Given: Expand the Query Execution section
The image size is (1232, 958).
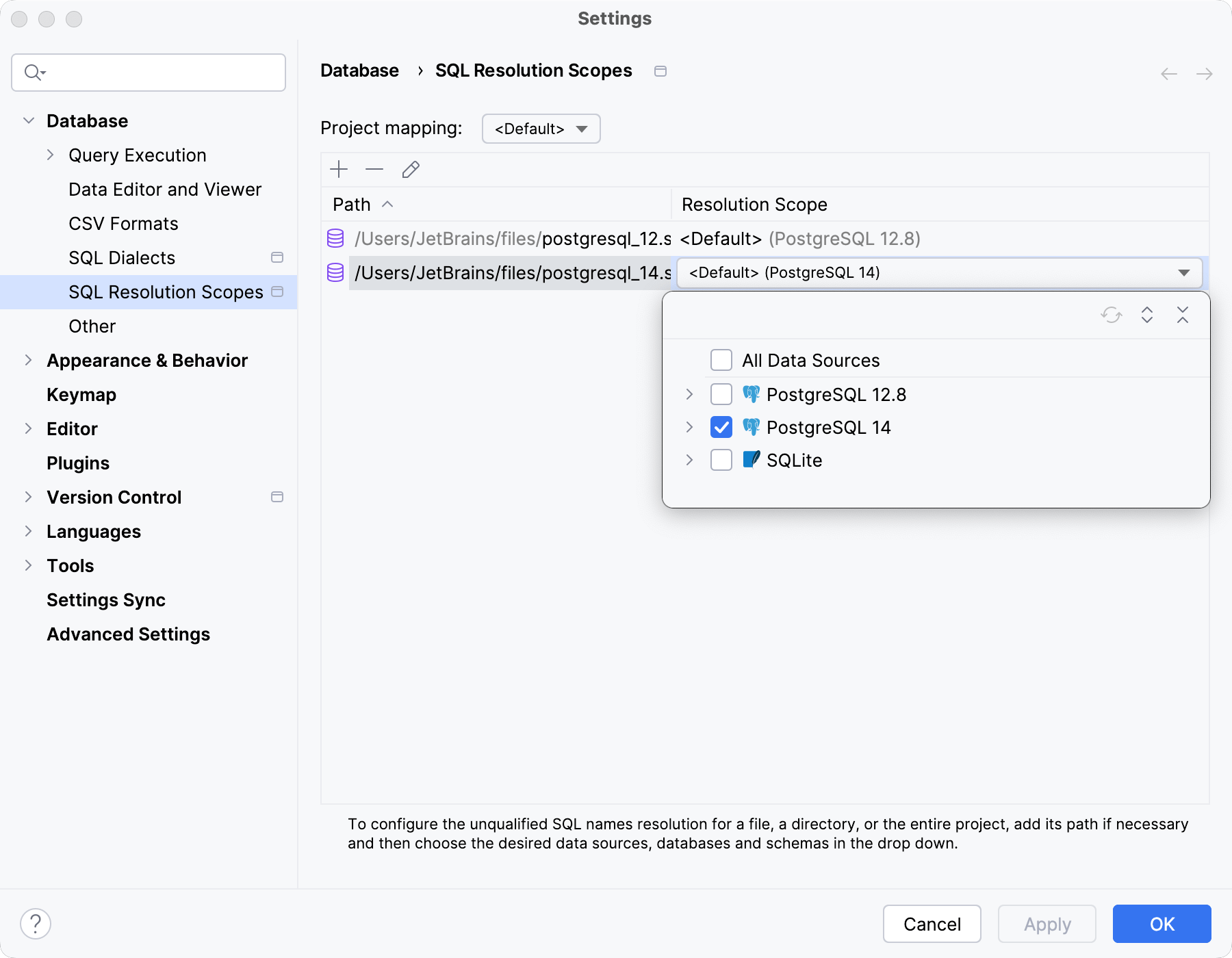Looking at the screenshot, I should pyautogui.click(x=50, y=155).
